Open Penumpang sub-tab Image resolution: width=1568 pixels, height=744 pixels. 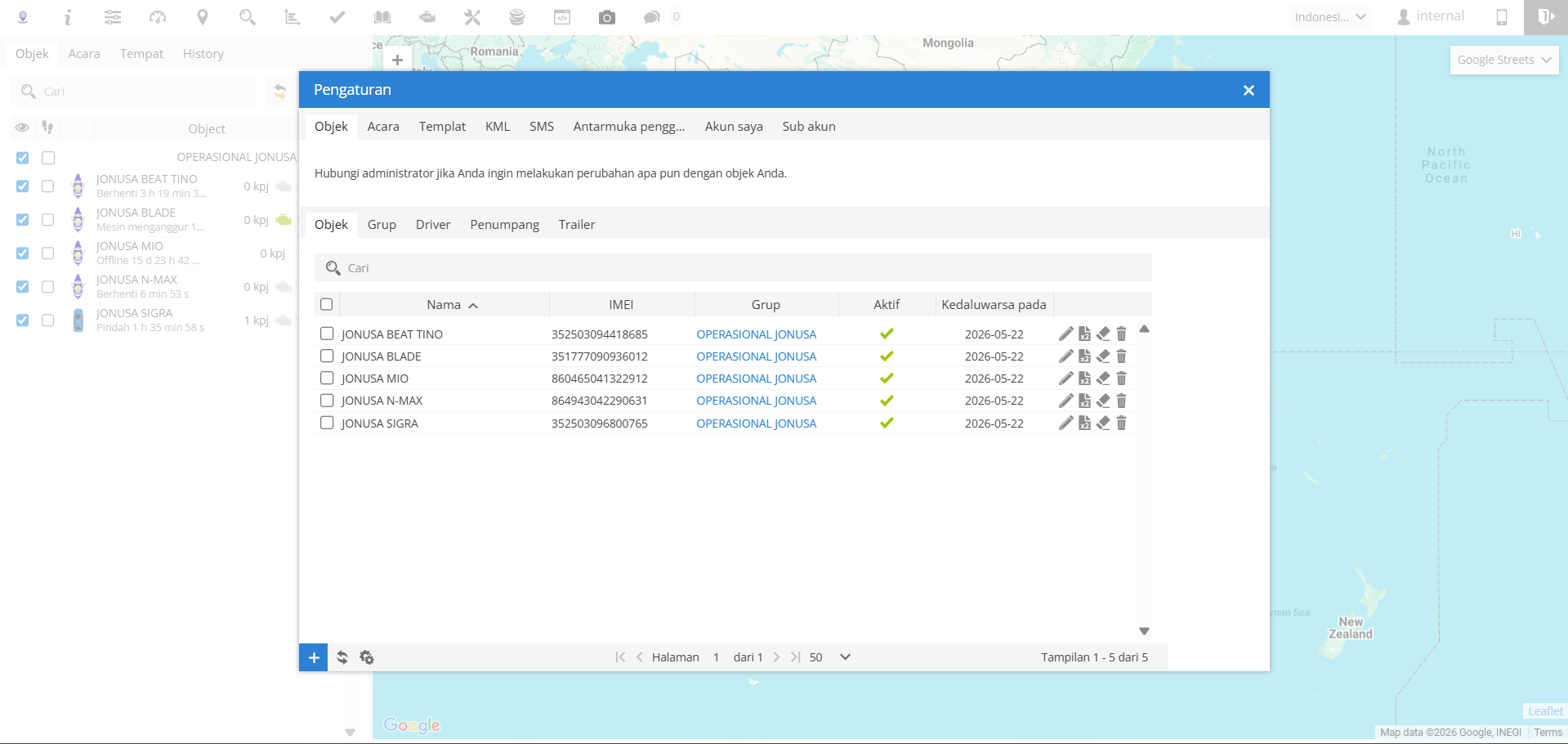point(505,225)
